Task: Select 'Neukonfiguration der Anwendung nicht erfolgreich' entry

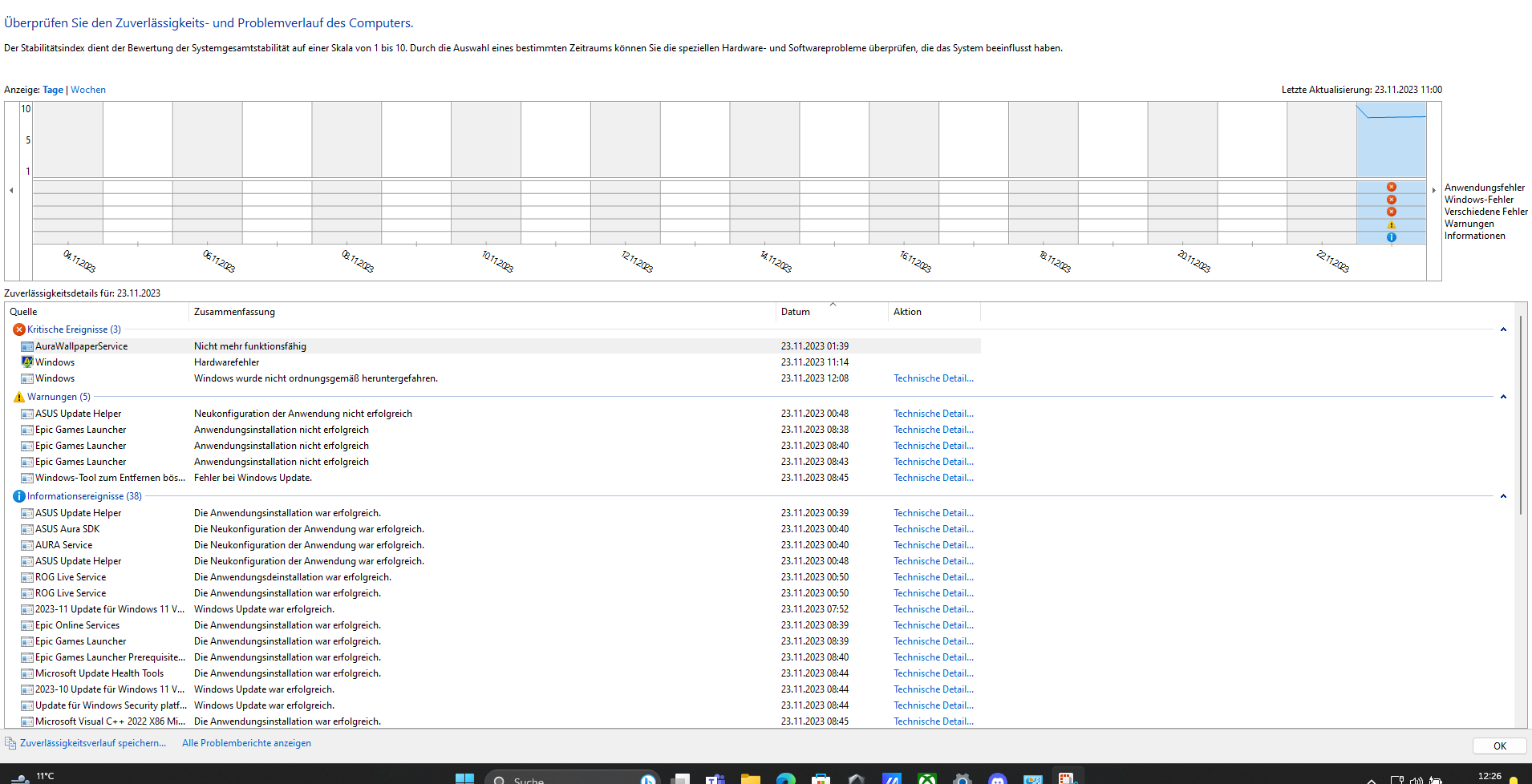Action: click(x=493, y=414)
